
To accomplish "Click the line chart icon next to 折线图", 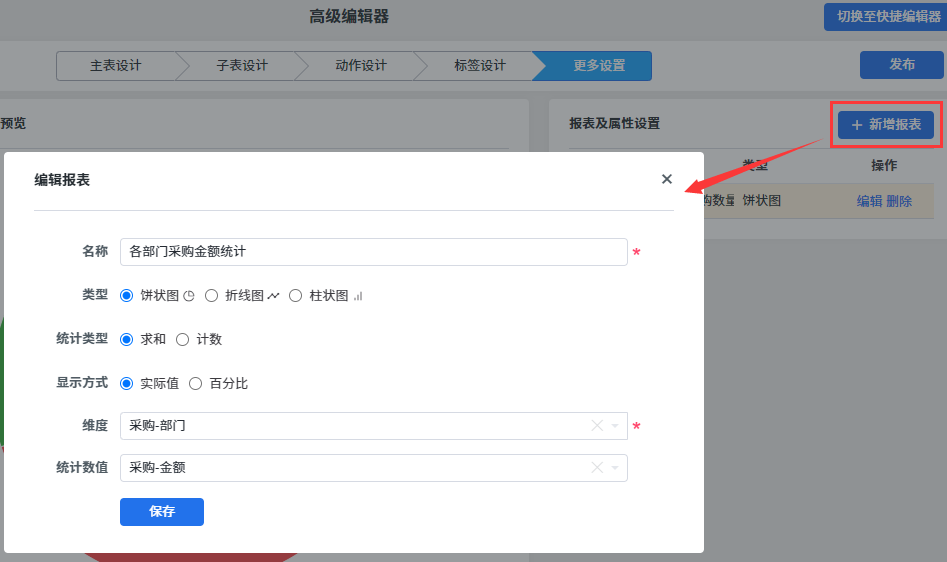I will (274, 296).
